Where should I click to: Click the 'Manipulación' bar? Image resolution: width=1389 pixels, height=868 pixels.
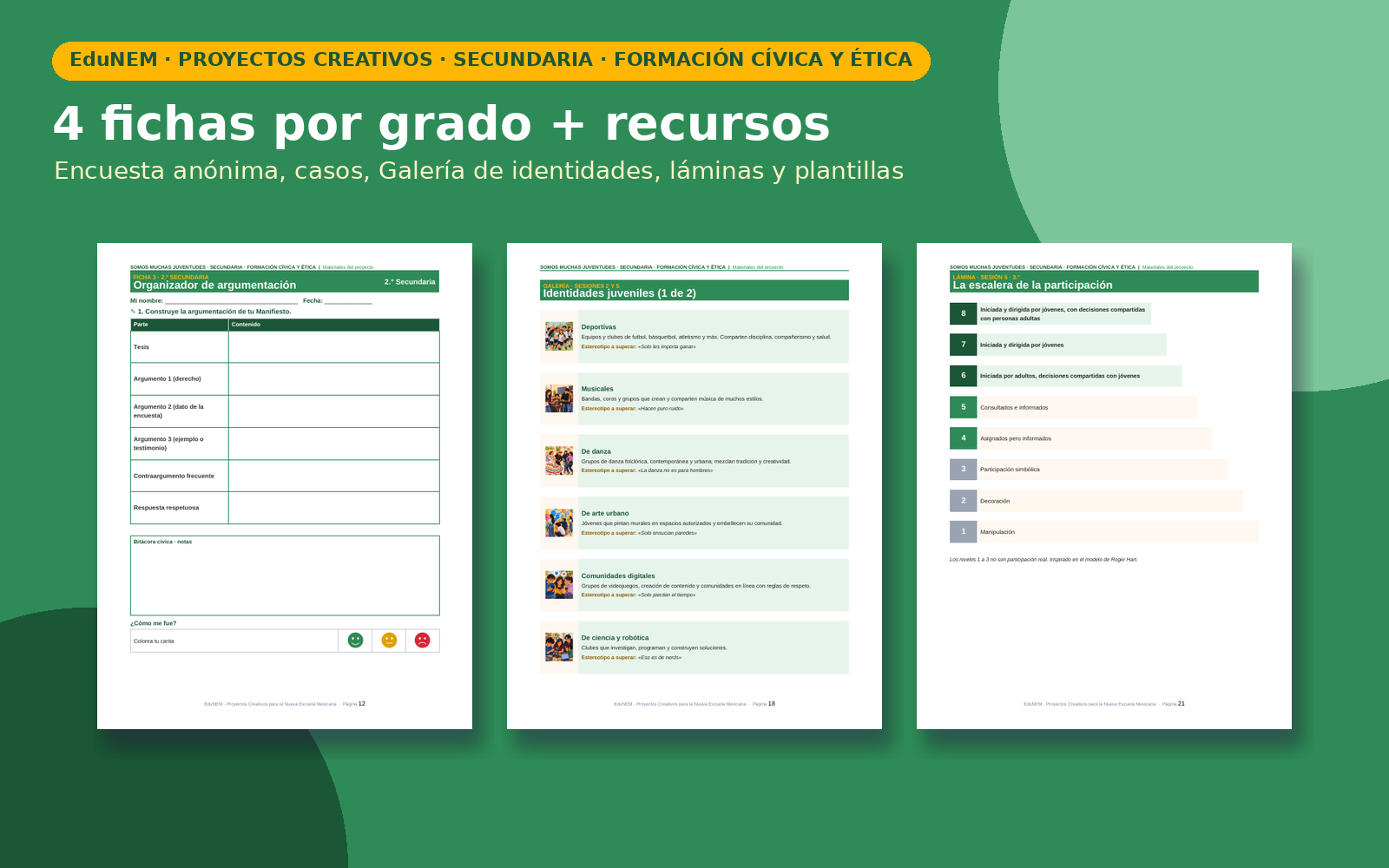pos(1117,532)
